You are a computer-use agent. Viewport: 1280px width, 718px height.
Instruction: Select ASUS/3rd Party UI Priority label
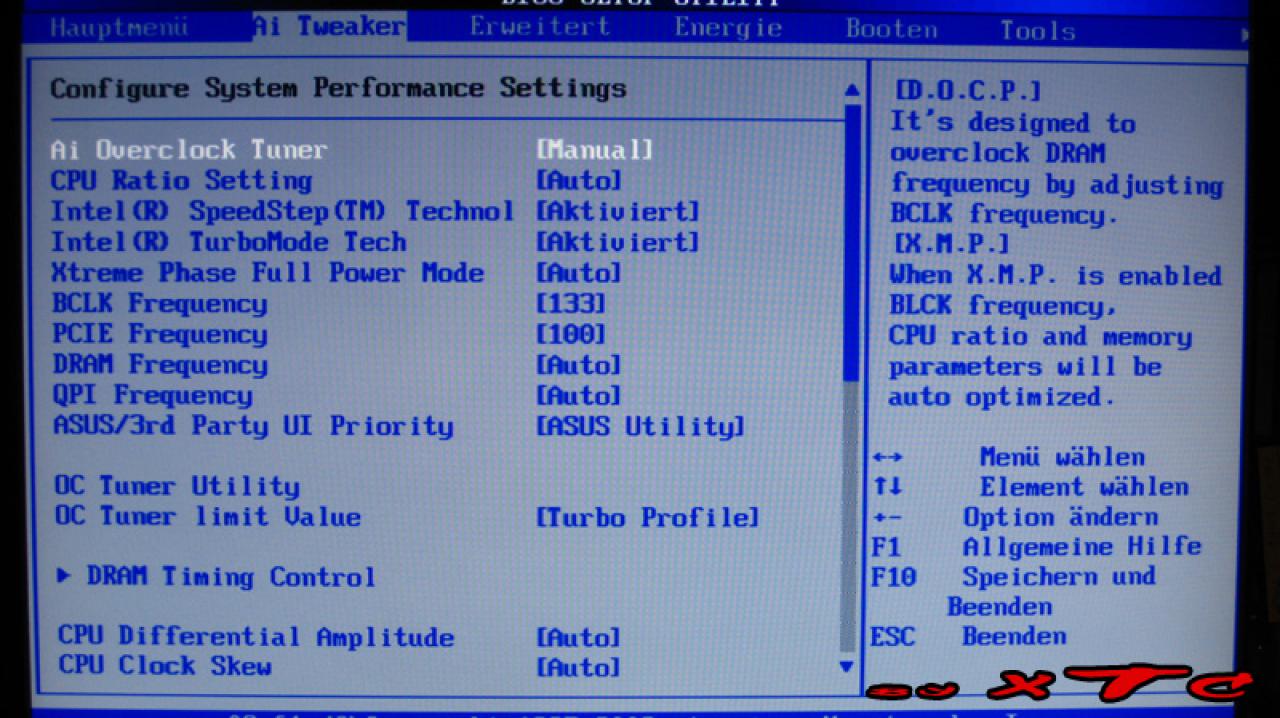click(x=253, y=426)
